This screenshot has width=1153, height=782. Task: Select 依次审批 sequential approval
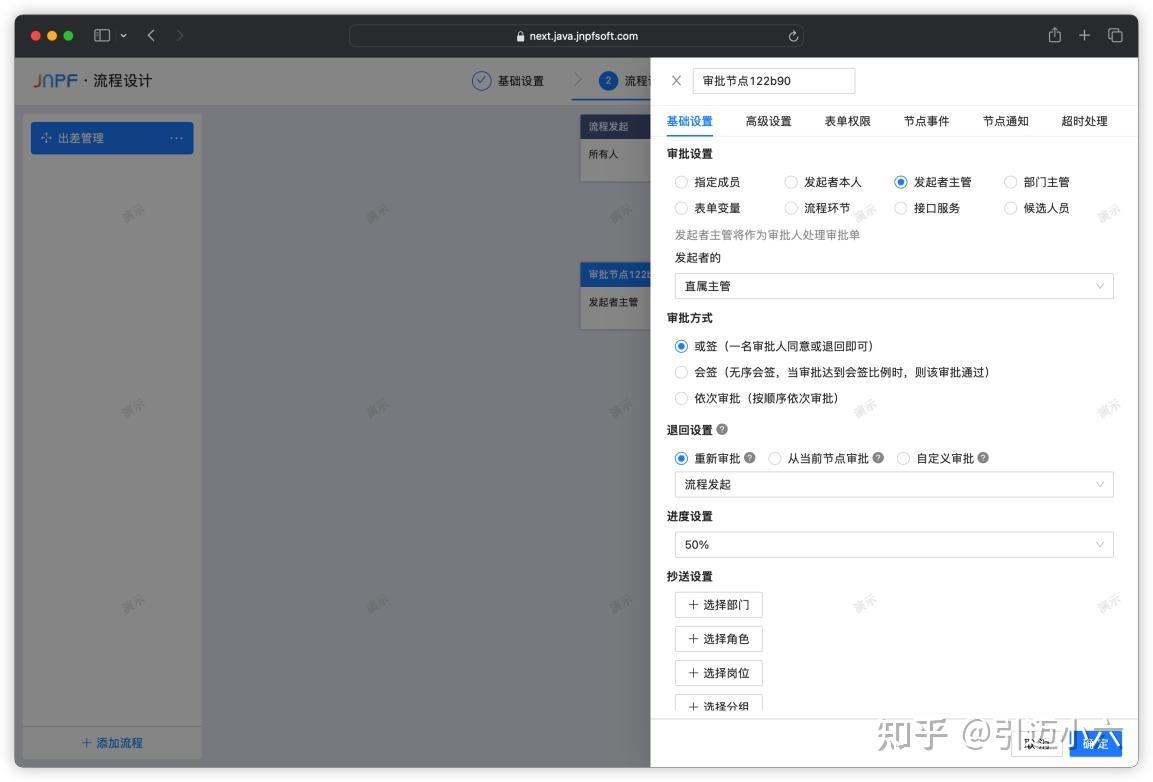coord(682,397)
